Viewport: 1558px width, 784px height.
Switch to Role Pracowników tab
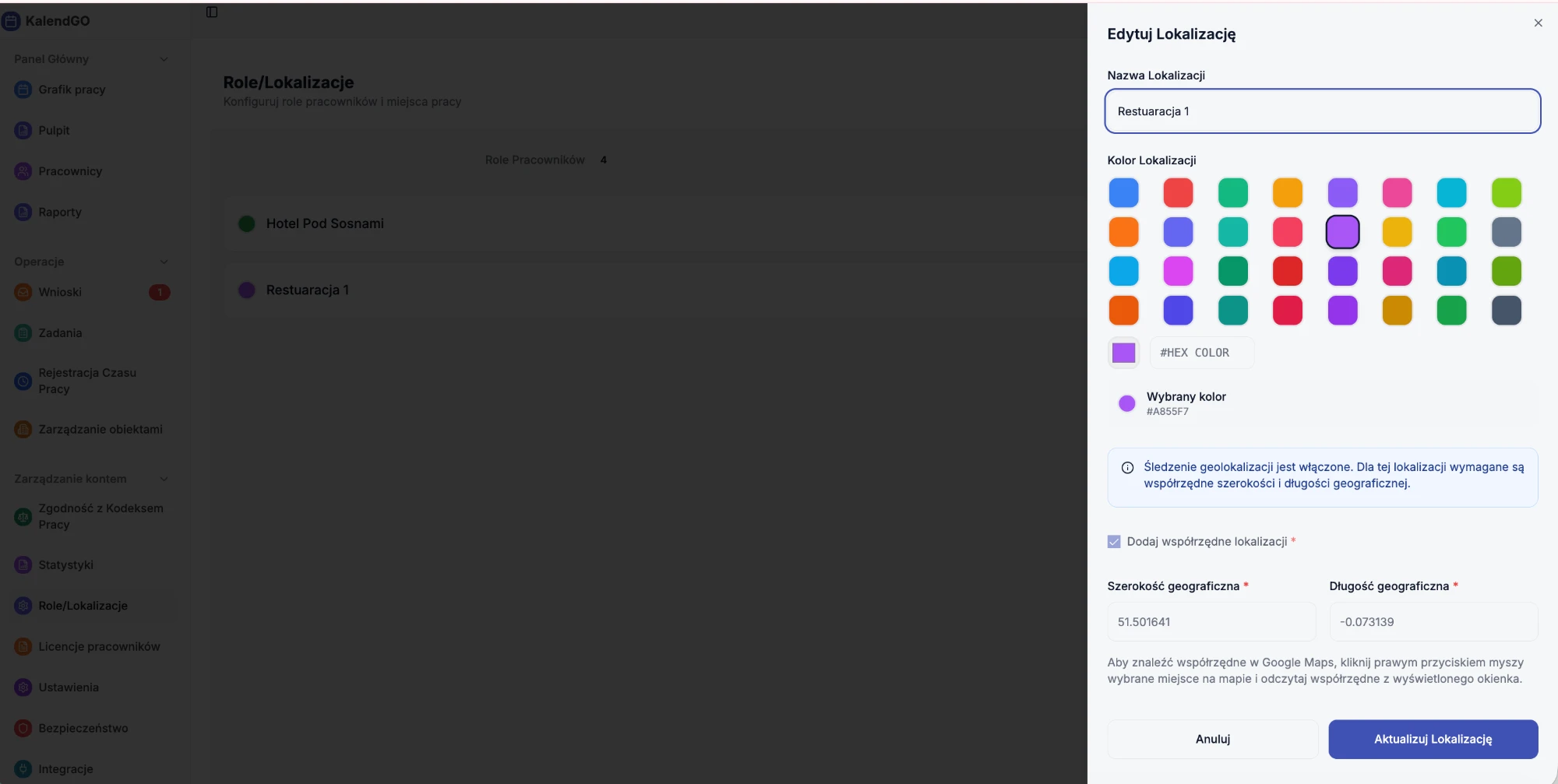(545, 160)
